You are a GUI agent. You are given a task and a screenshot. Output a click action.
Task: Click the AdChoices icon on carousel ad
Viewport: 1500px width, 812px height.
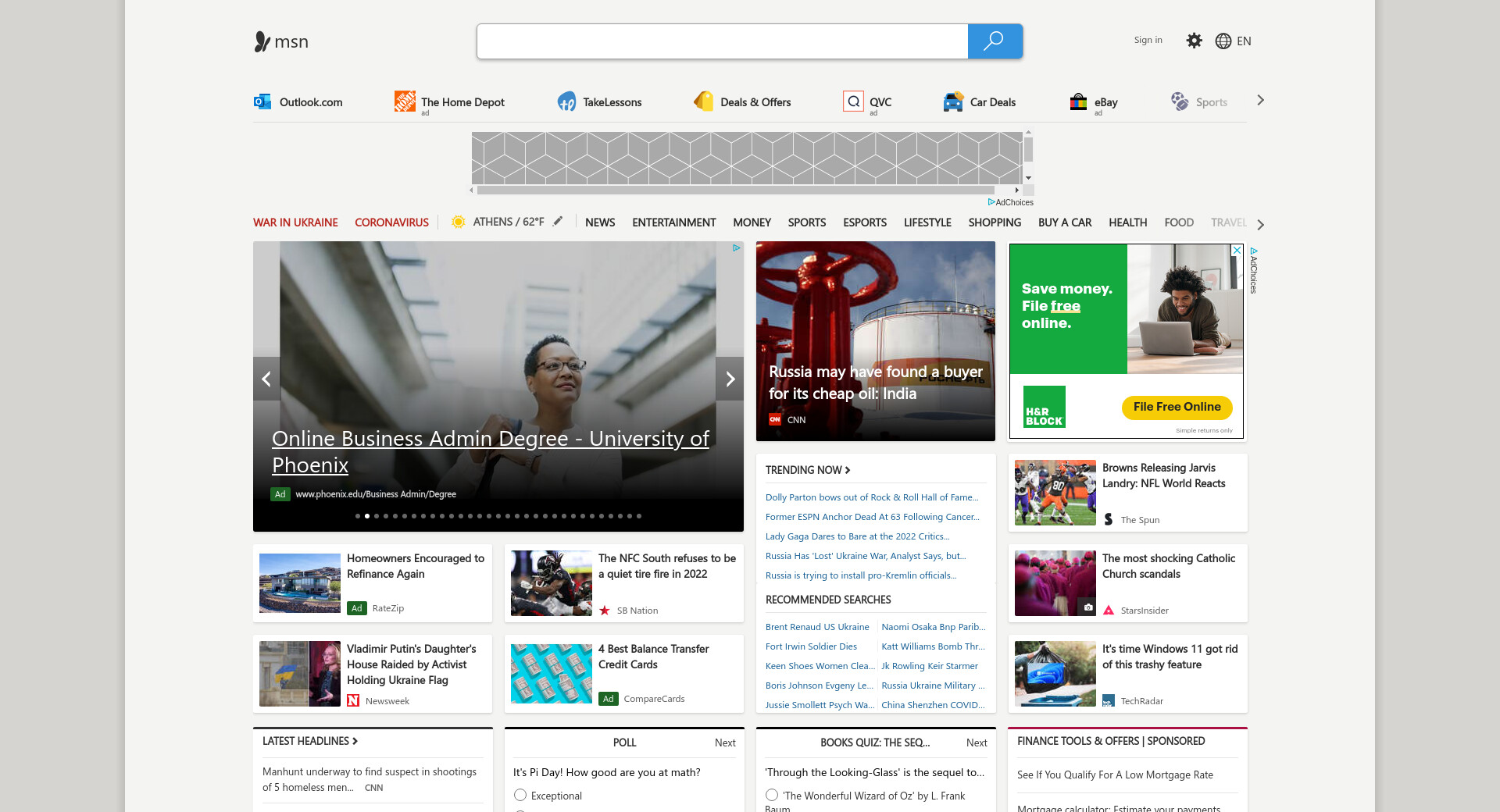tap(736, 248)
